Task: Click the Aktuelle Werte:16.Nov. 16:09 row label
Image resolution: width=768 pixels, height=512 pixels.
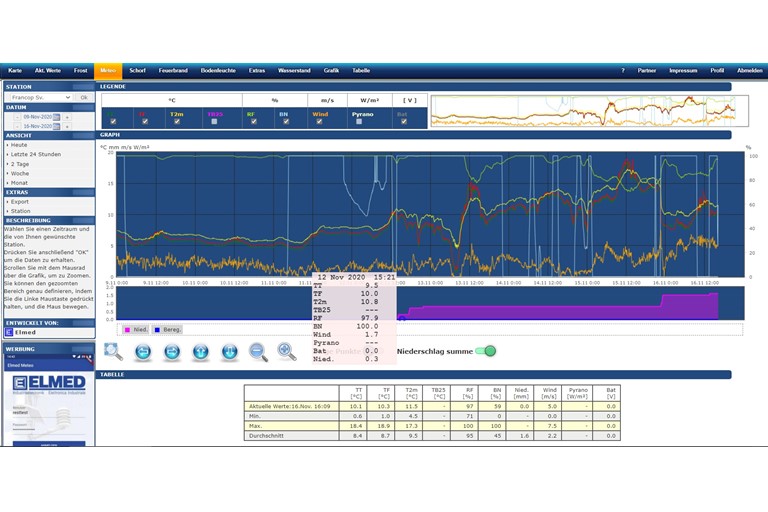Action: pyautogui.click(x=289, y=406)
